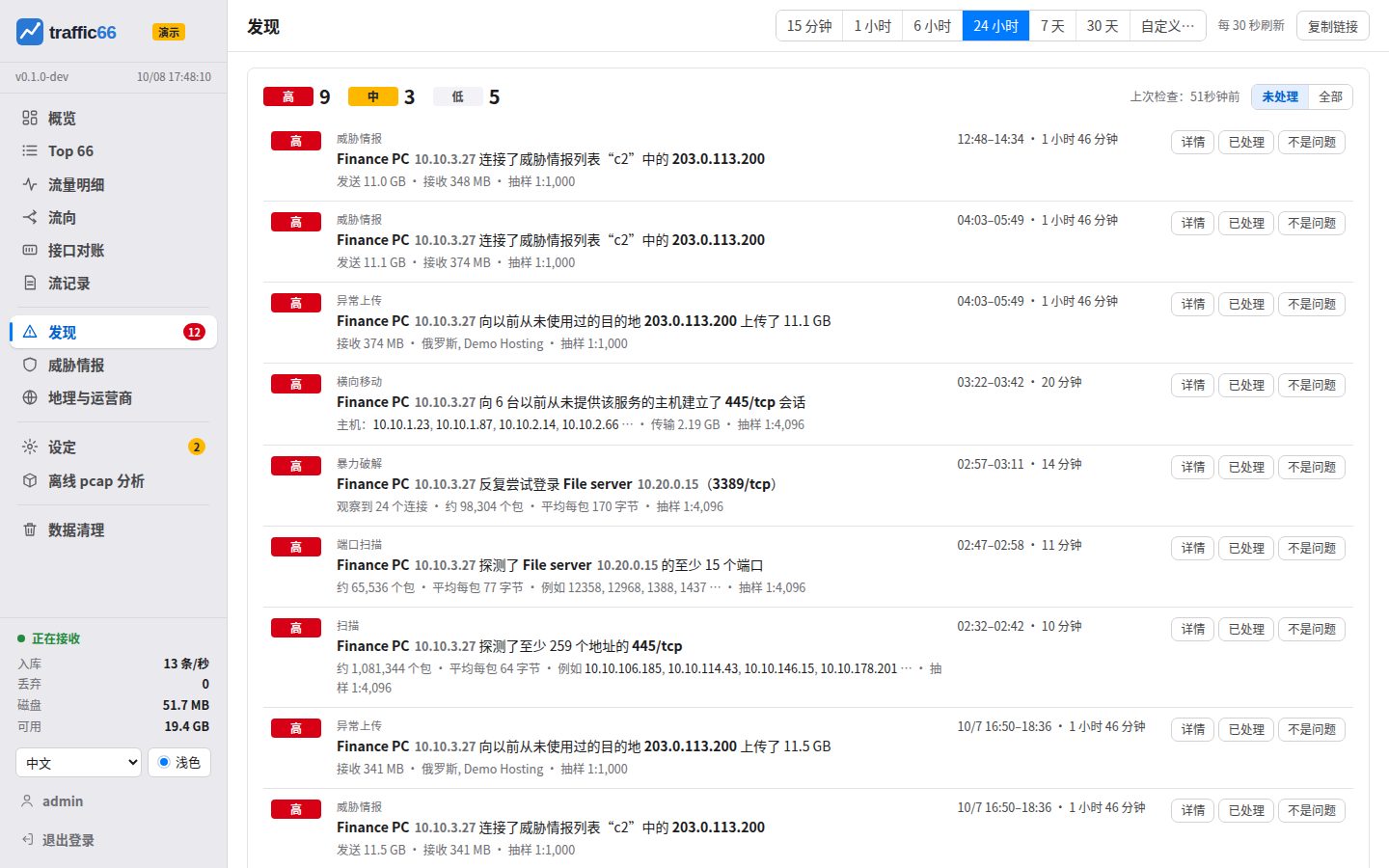Mark the 暴力破解 finding as 已处理
The image size is (1389, 868).
[1246, 467]
